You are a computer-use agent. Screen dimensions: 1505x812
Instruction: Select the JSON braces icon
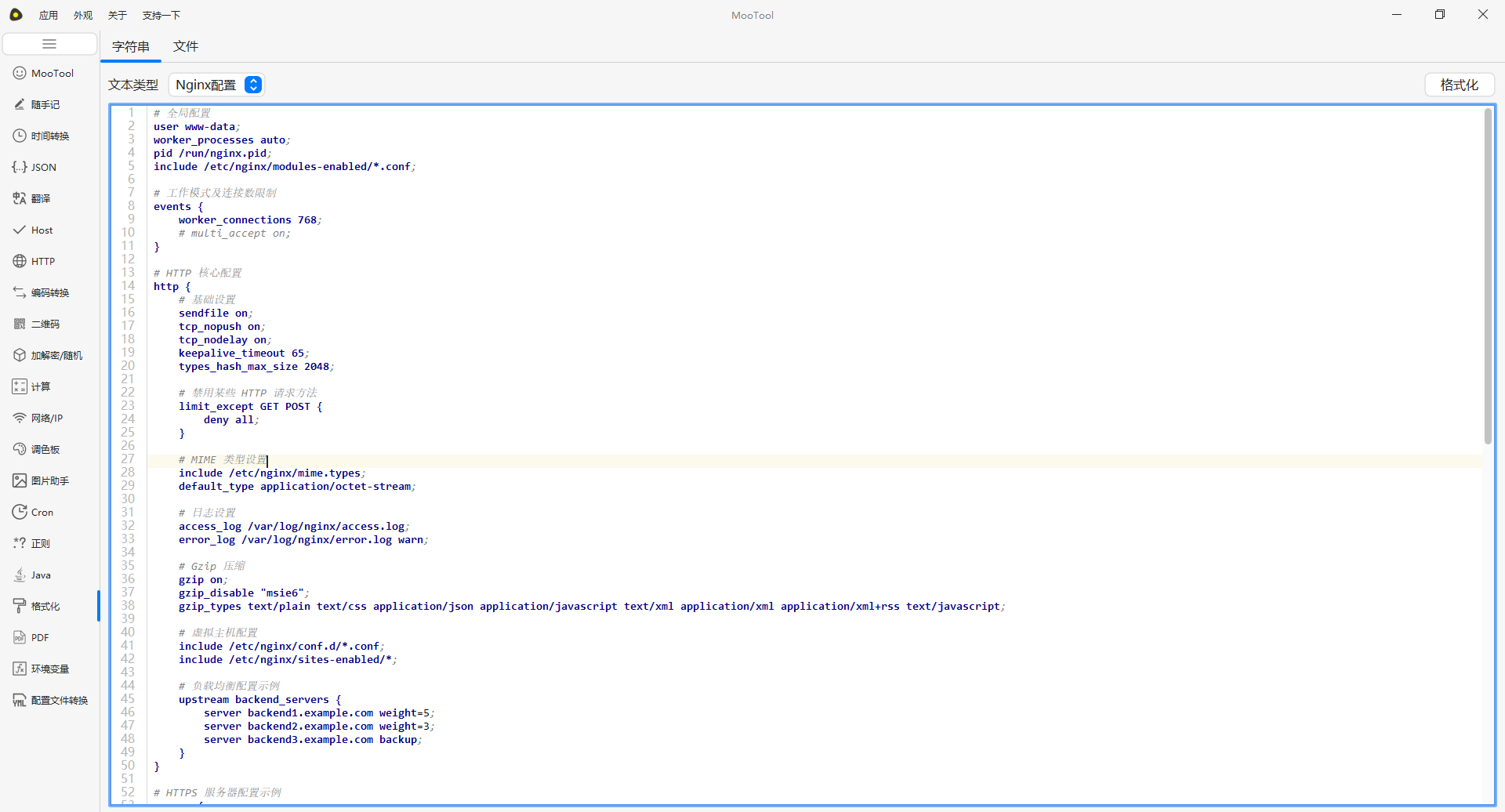coord(20,167)
